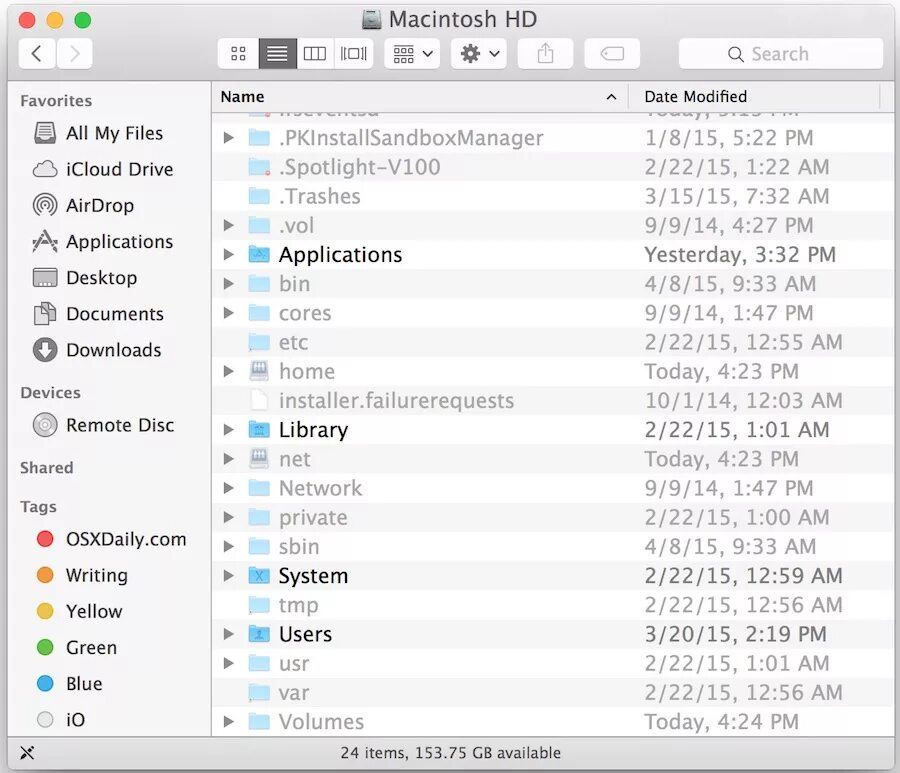Screen dimensions: 900x773
Task: Select the net volume icon
Action: pyautogui.click(x=259, y=459)
